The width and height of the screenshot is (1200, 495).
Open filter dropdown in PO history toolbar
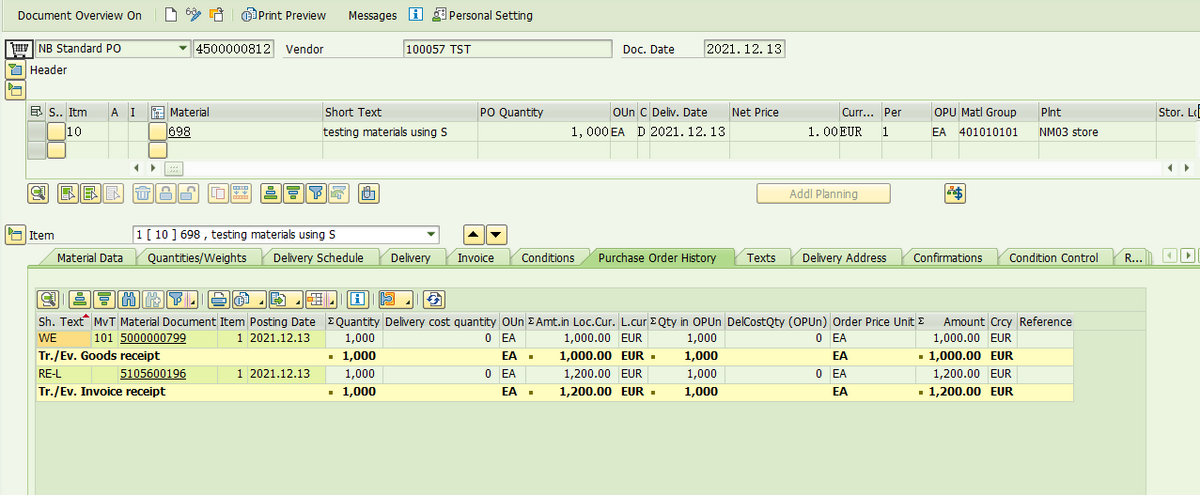tap(182, 298)
